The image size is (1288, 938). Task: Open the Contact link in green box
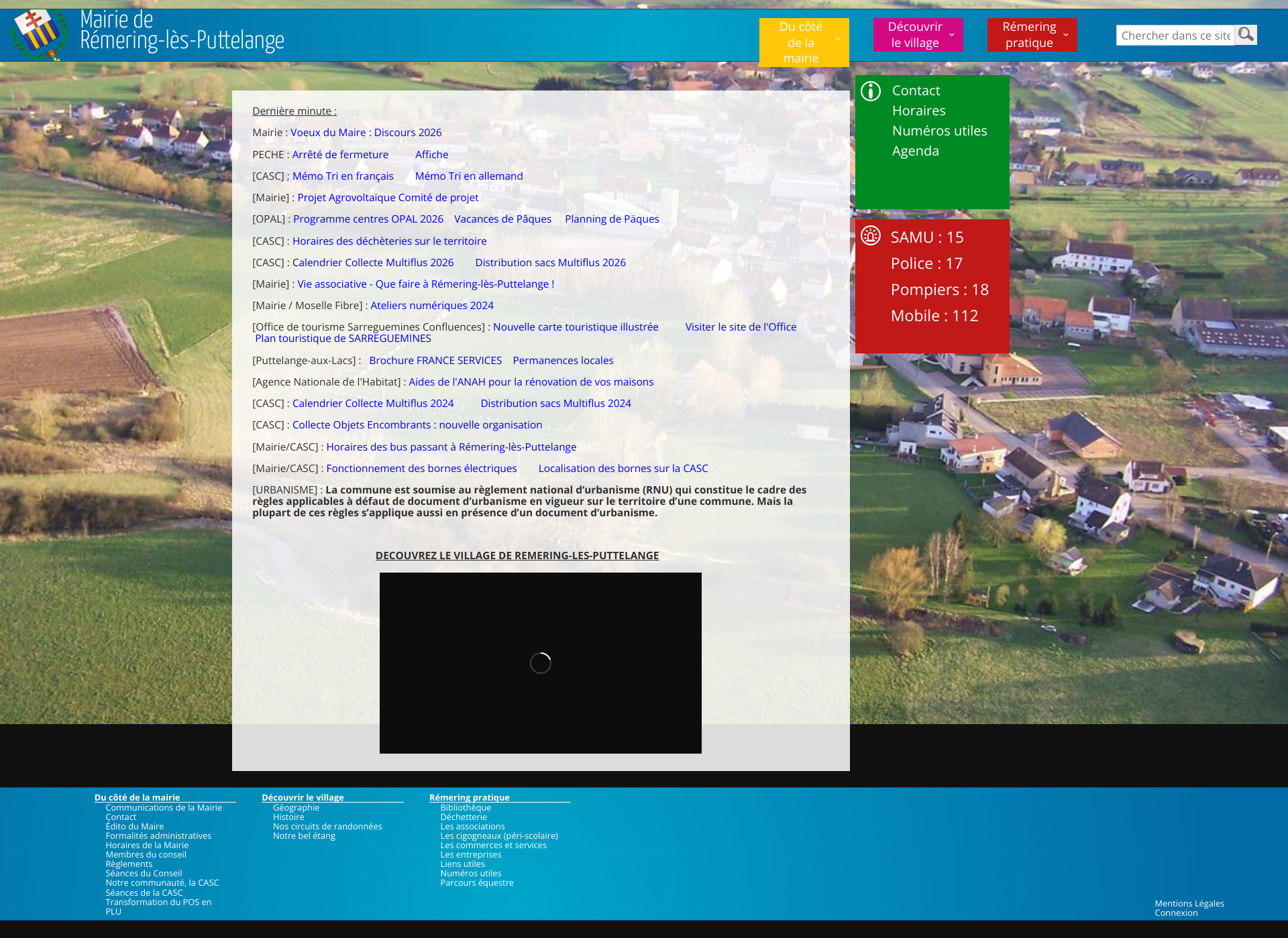[916, 91]
